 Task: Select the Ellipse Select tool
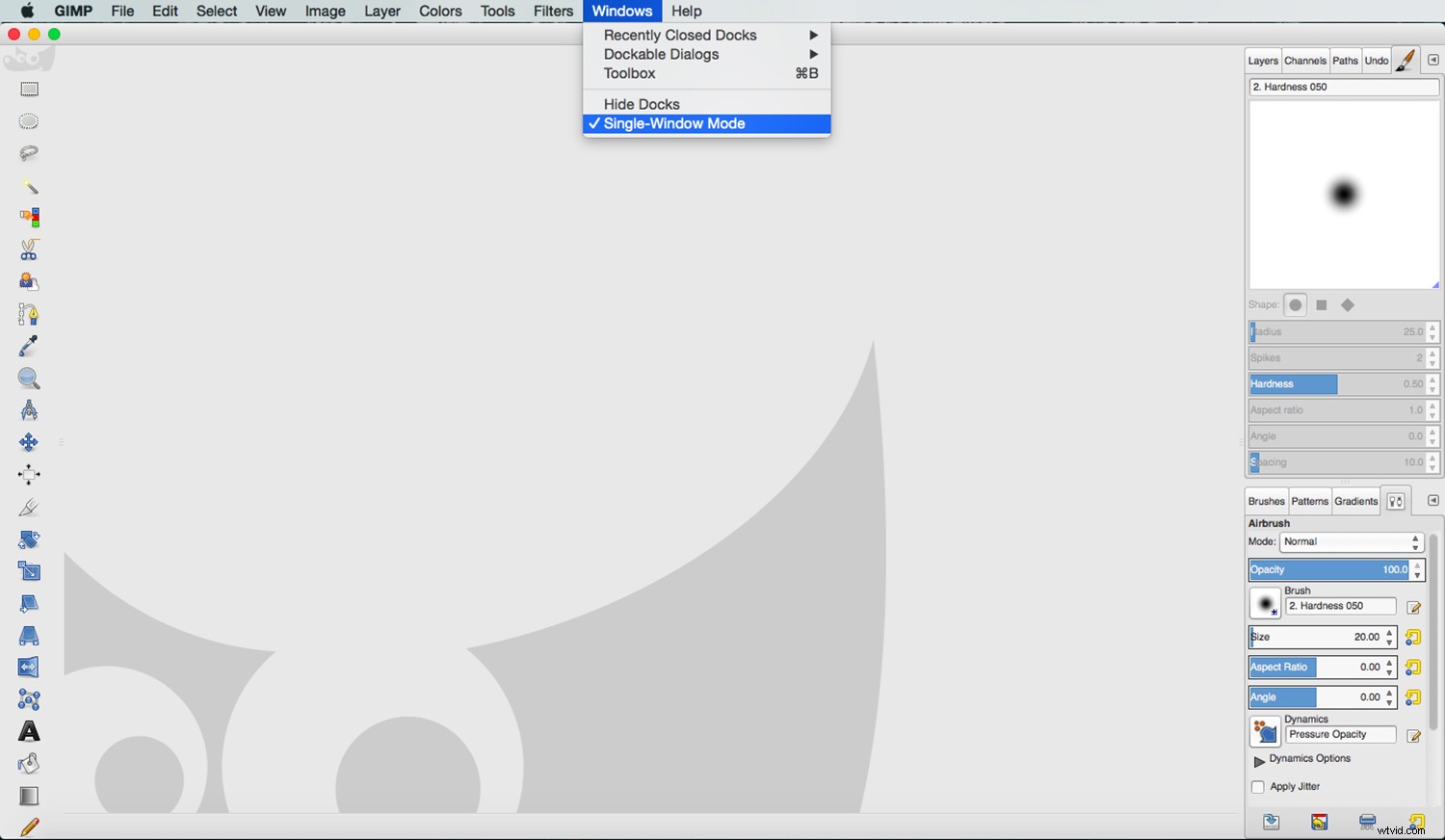click(28, 120)
